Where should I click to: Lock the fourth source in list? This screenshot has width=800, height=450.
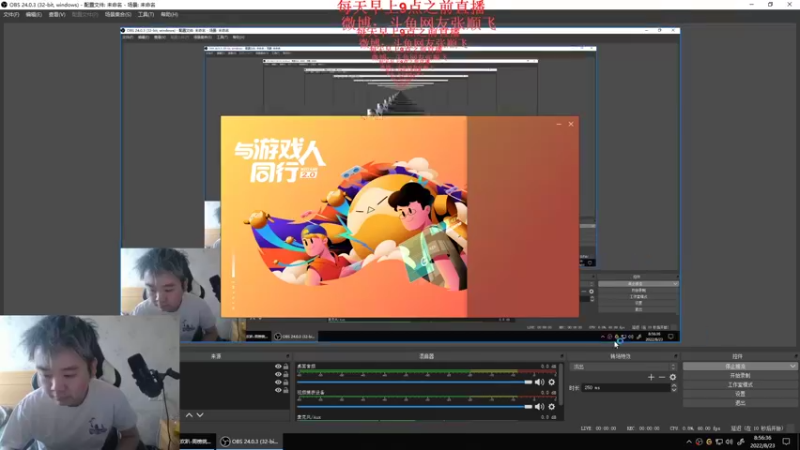(x=286, y=390)
